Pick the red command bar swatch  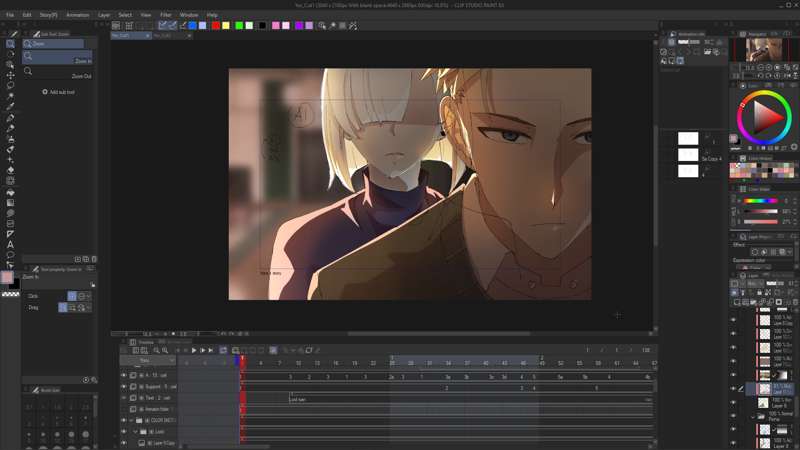216,26
